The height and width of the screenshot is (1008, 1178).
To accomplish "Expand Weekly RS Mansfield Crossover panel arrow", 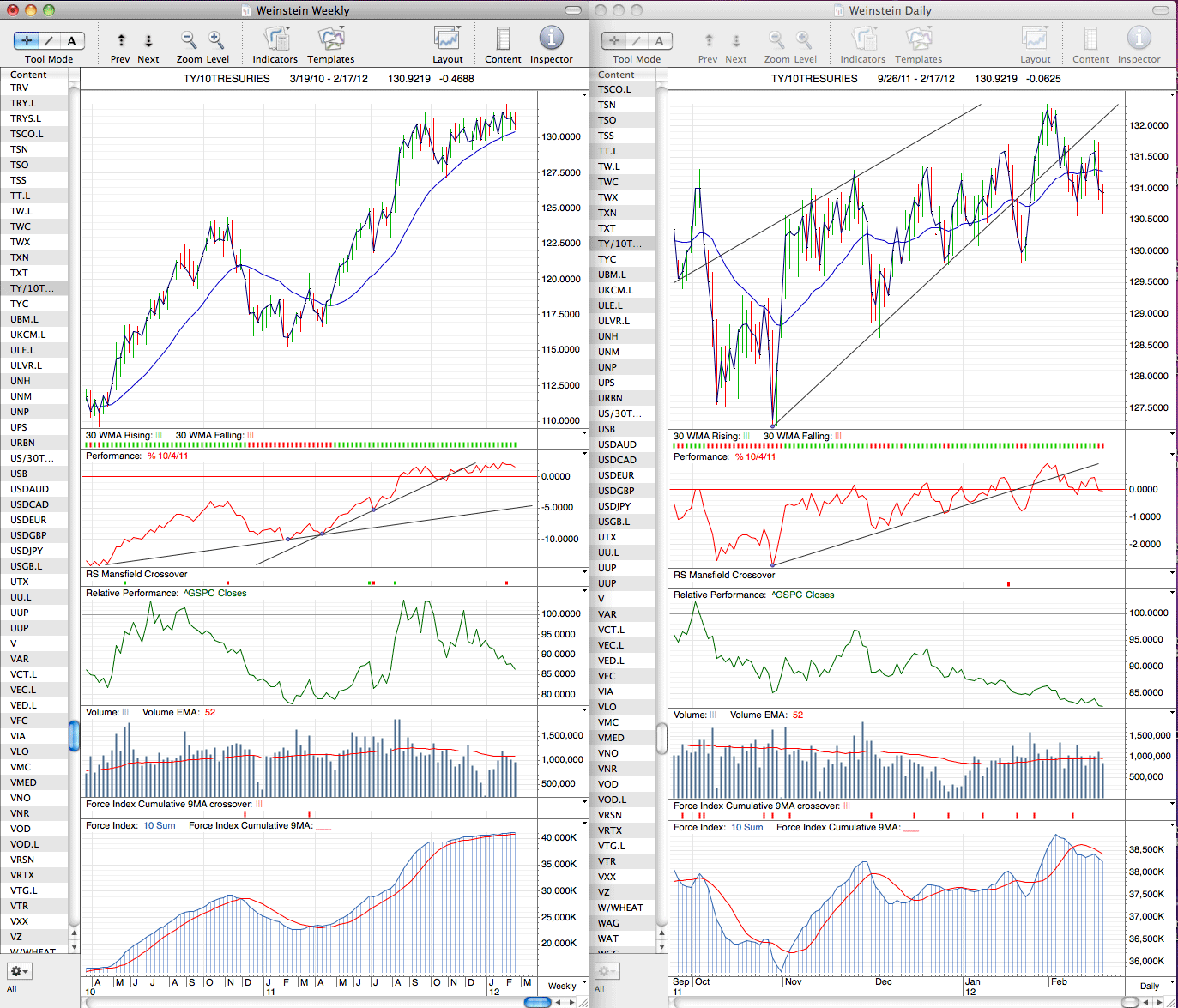I will [584, 573].
